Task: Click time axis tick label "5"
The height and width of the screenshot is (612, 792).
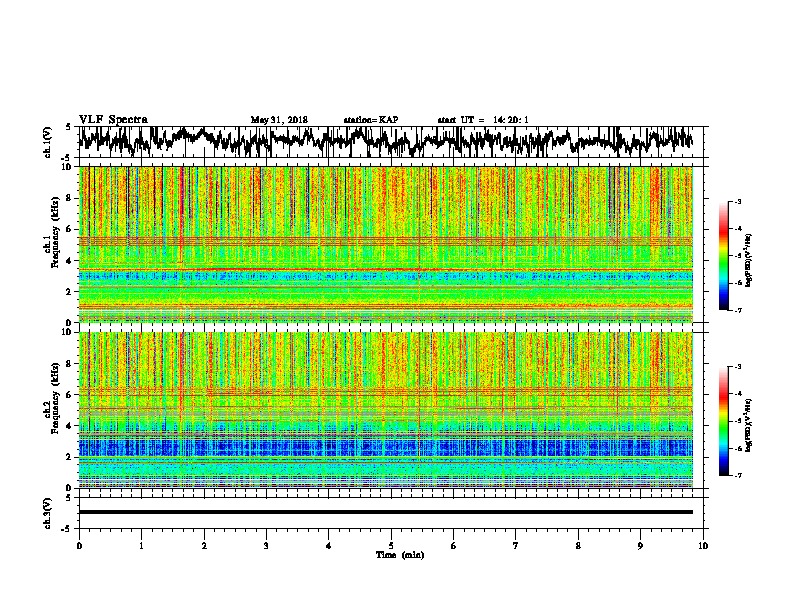Action: [x=391, y=545]
